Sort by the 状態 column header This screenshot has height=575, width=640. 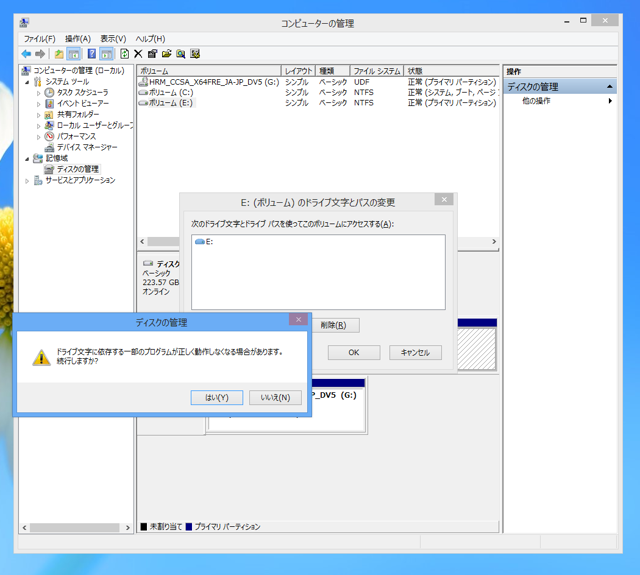451,71
